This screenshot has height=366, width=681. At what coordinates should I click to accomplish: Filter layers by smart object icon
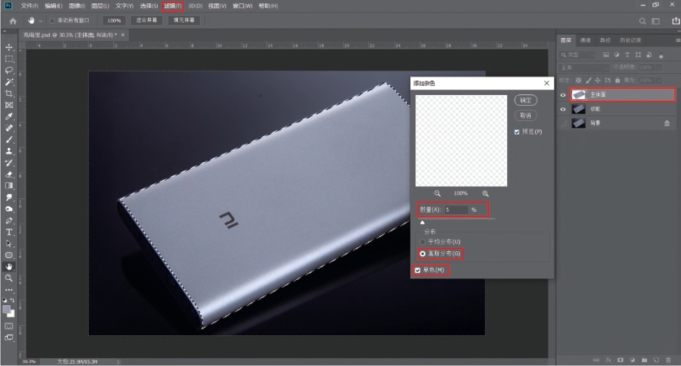point(649,55)
